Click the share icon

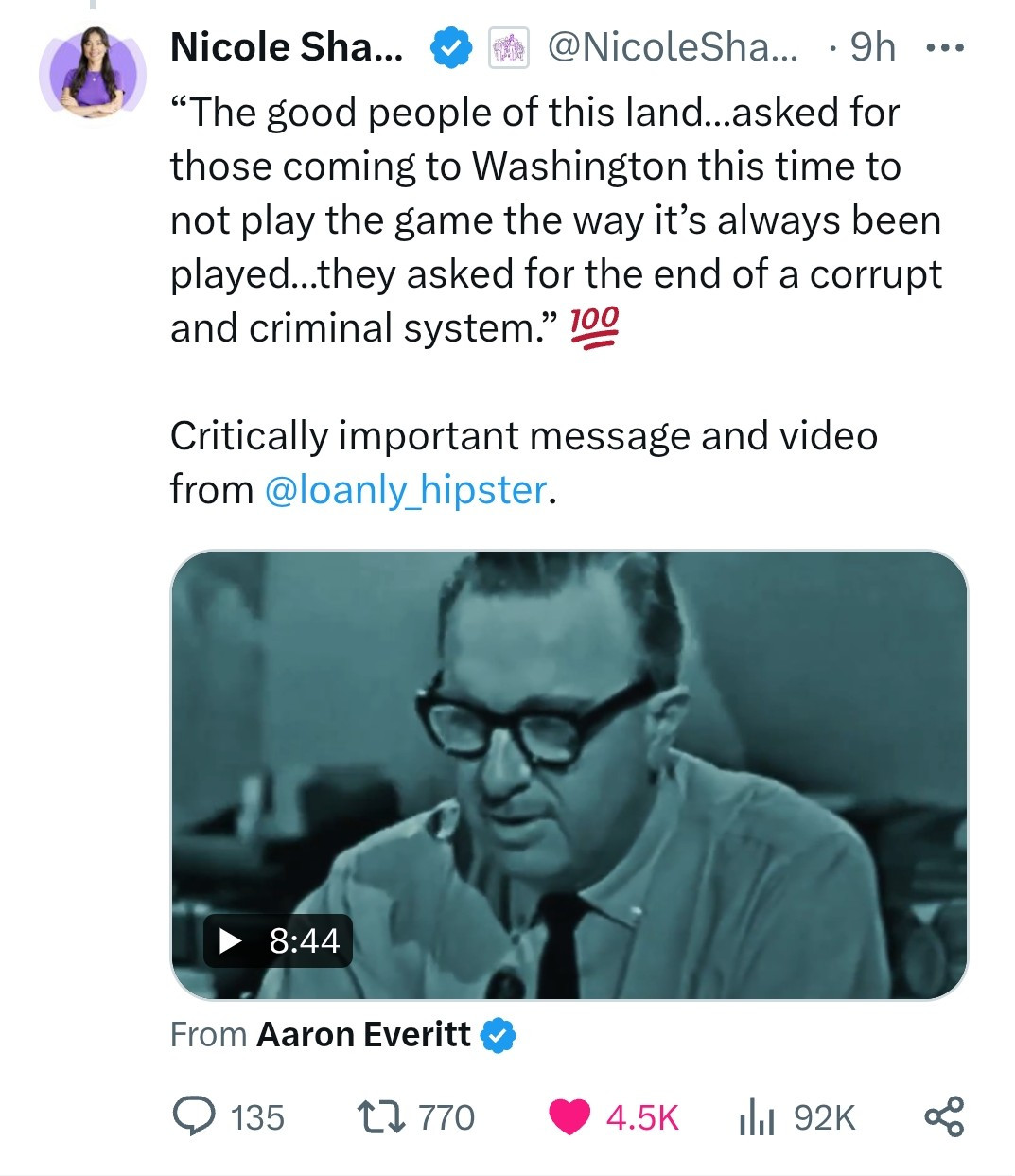943,1116
